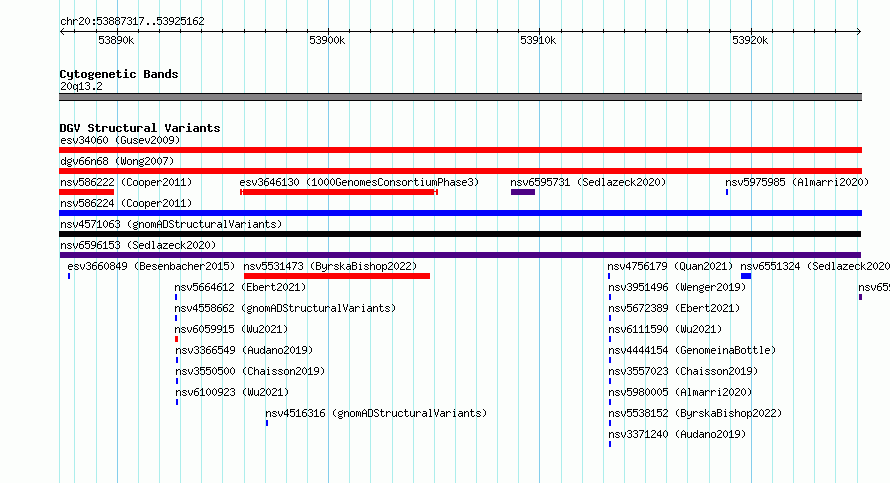The width and height of the screenshot is (890, 483).
Task: Open nsv5531473 (ByrskaBishop2022) label
Action: tap(330, 266)
